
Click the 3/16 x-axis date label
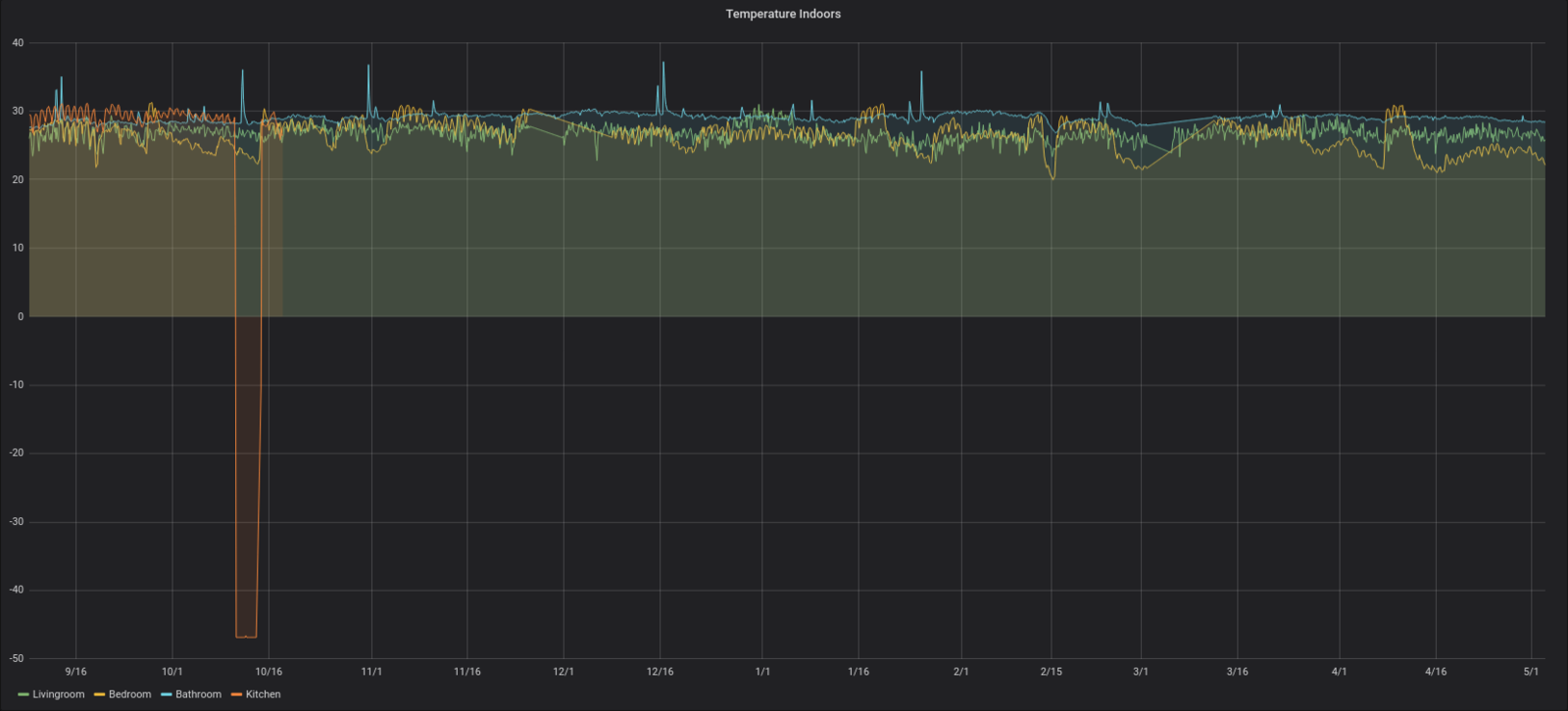pyautogui.click(x=1238, y=672)
